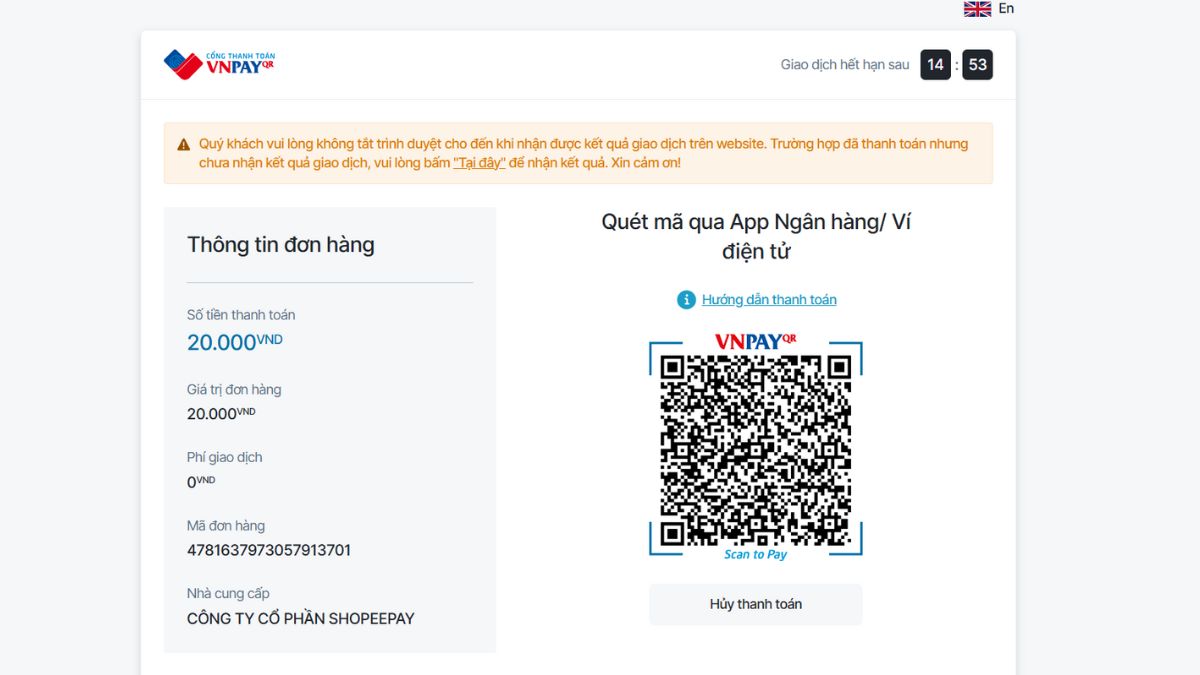Click the Số tiền thanh toán label
The image size is (1200, 675).
(x=241, y=314)
